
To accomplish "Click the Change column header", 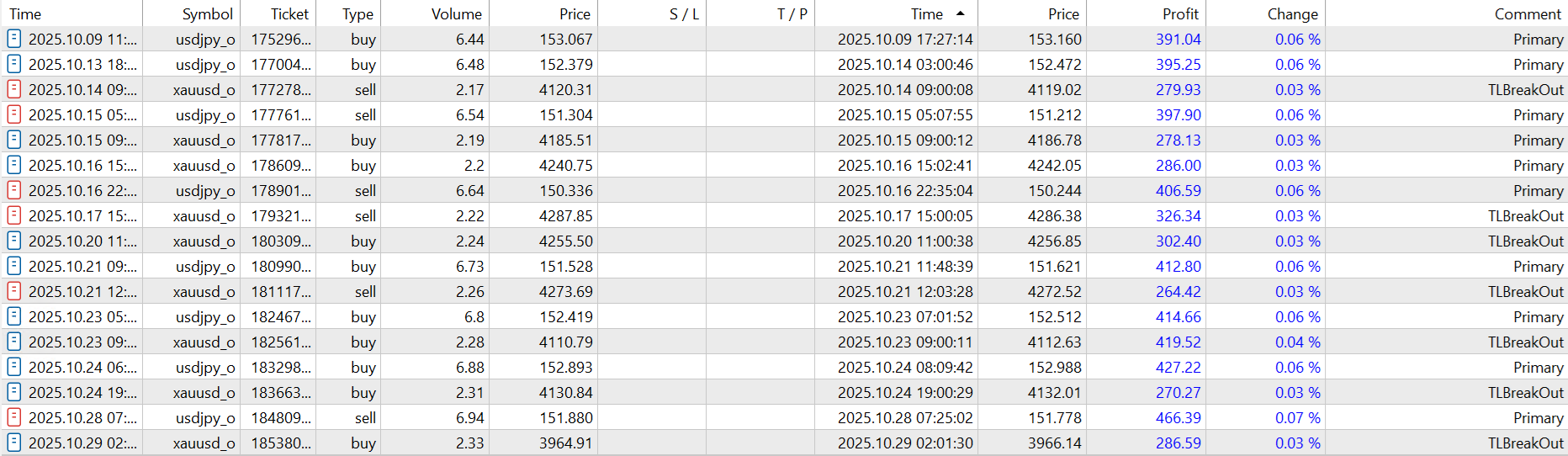I will click(1292, 13).
